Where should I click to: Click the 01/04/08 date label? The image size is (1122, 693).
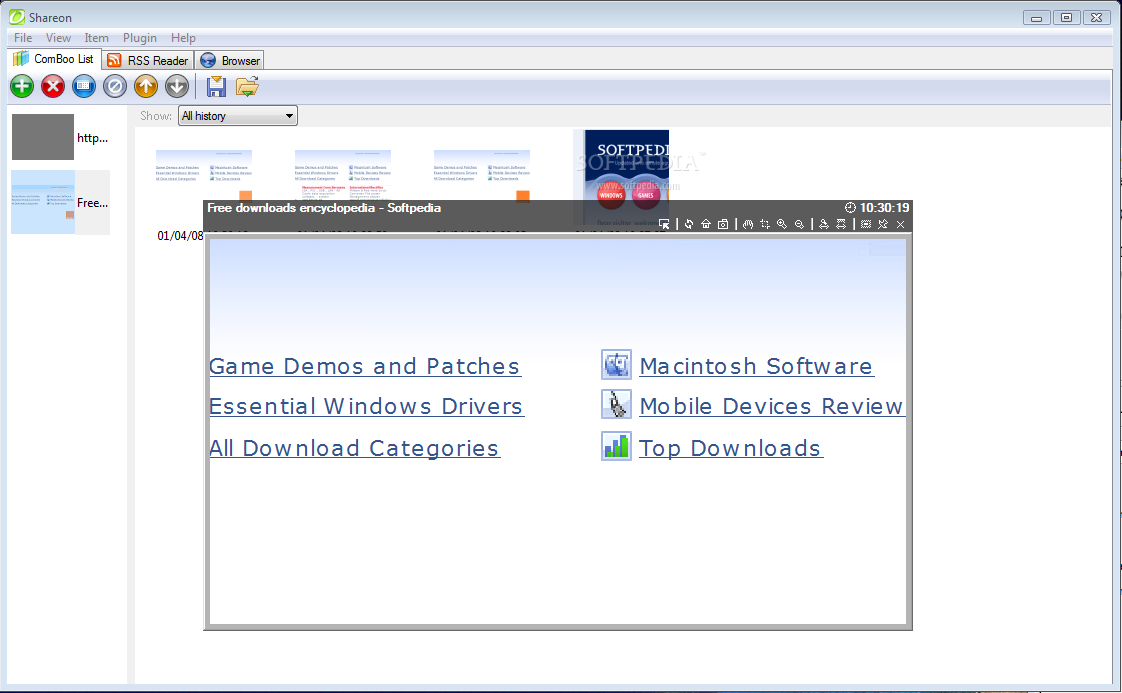[180, 236]
